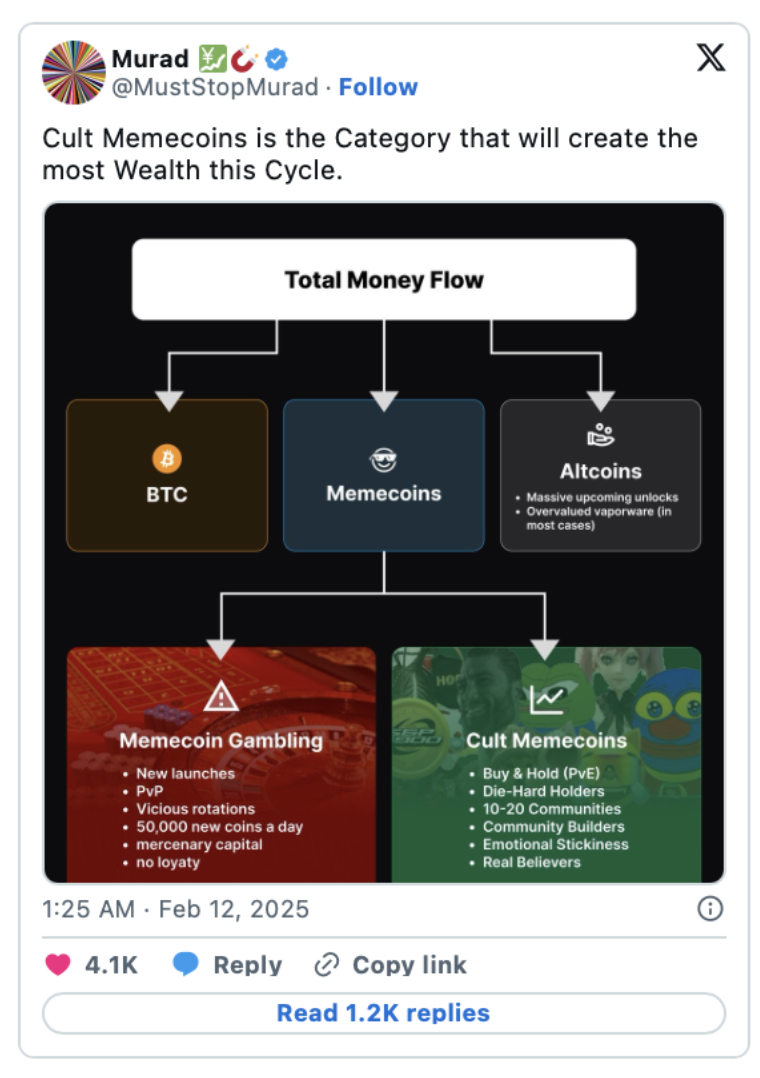Like the tweet with heart icon
The image size is (760, 1078).
58,965
